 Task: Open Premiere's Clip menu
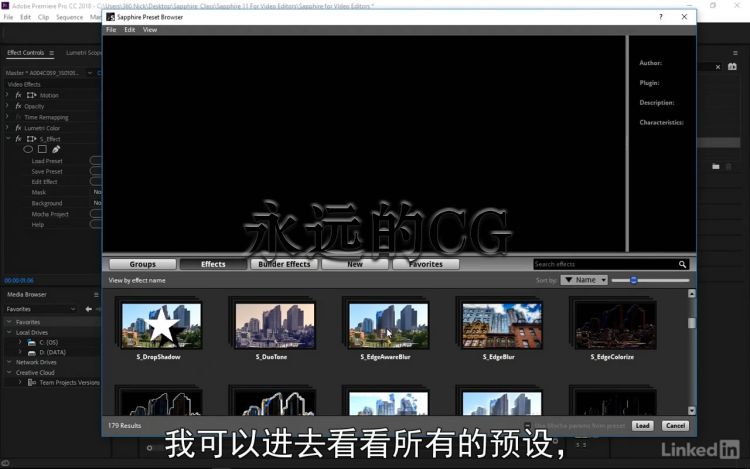43,17
